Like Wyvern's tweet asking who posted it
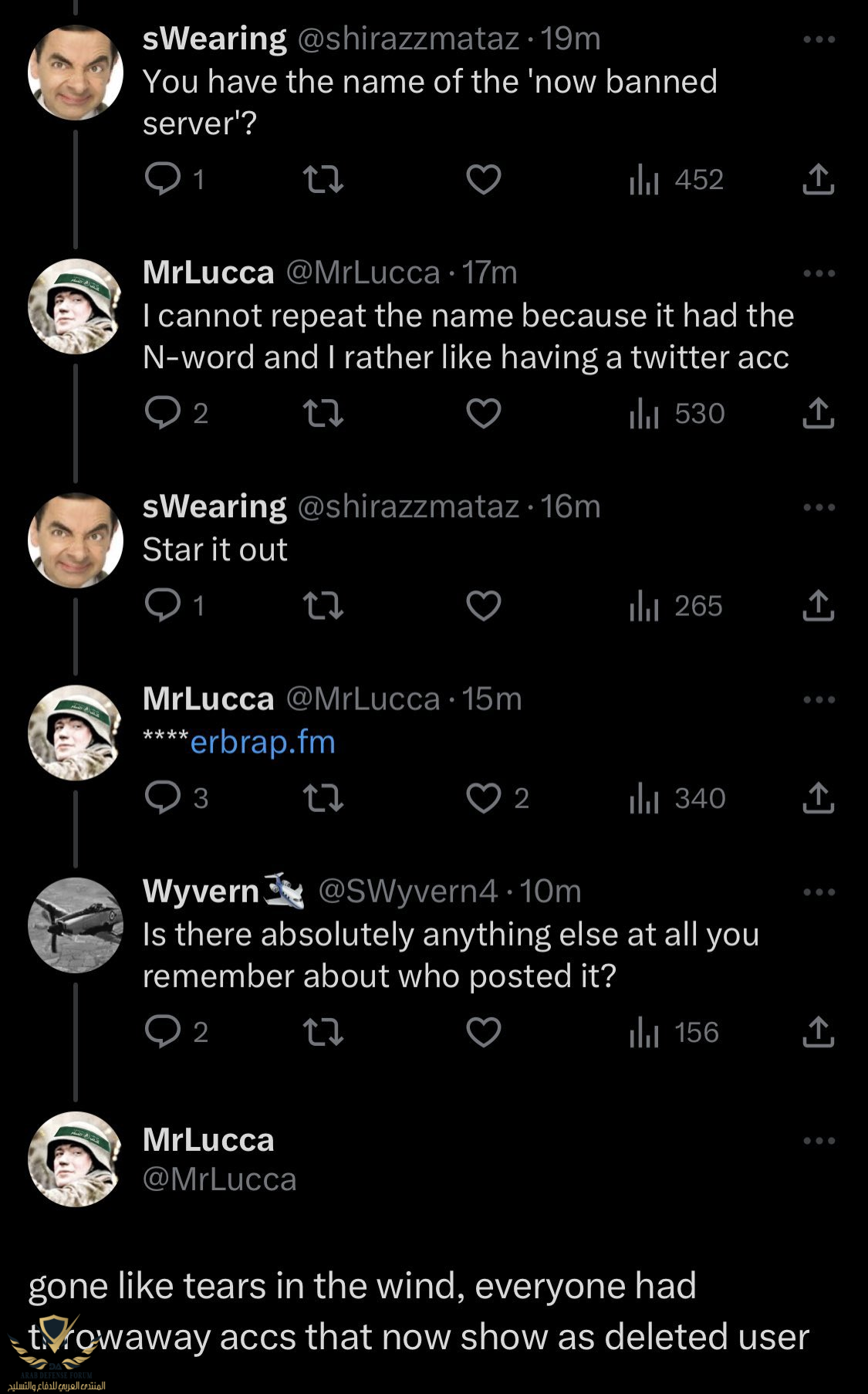Image resolution: width=868 pixels, height=1394 pixels. click(484, 1032)
